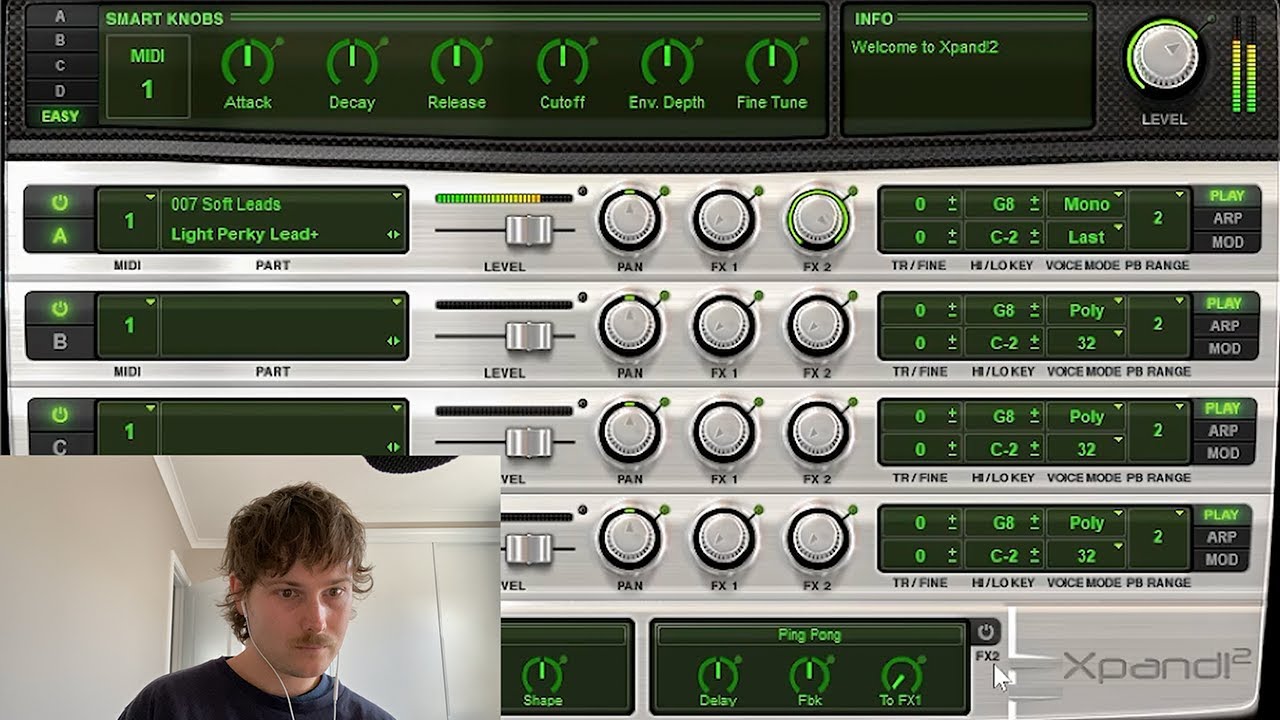This screenshot has width=1280, height=720.
Task: Click the Shape knob
Action: point(542,673)
